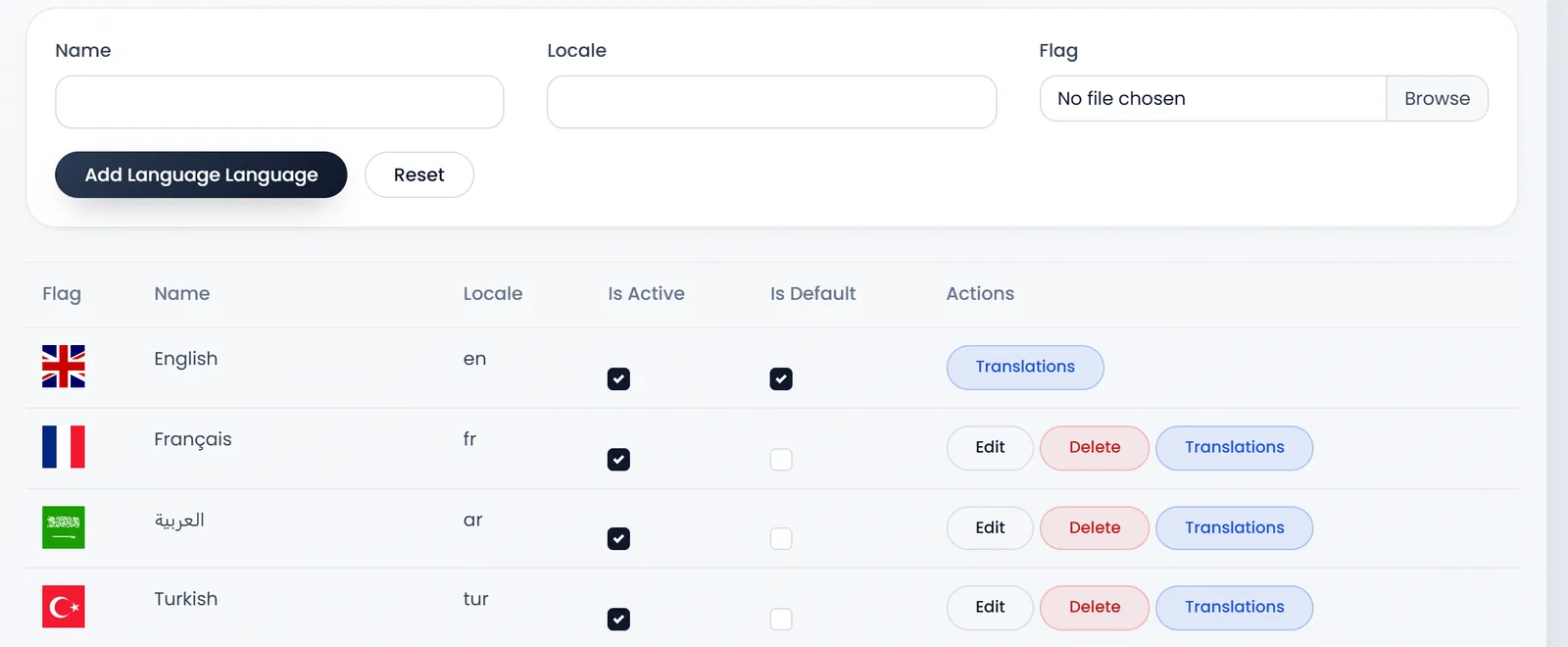Enable Is Default checkbox for Turkish
The image size is (1568, 647).
click(x=781, y=619)
